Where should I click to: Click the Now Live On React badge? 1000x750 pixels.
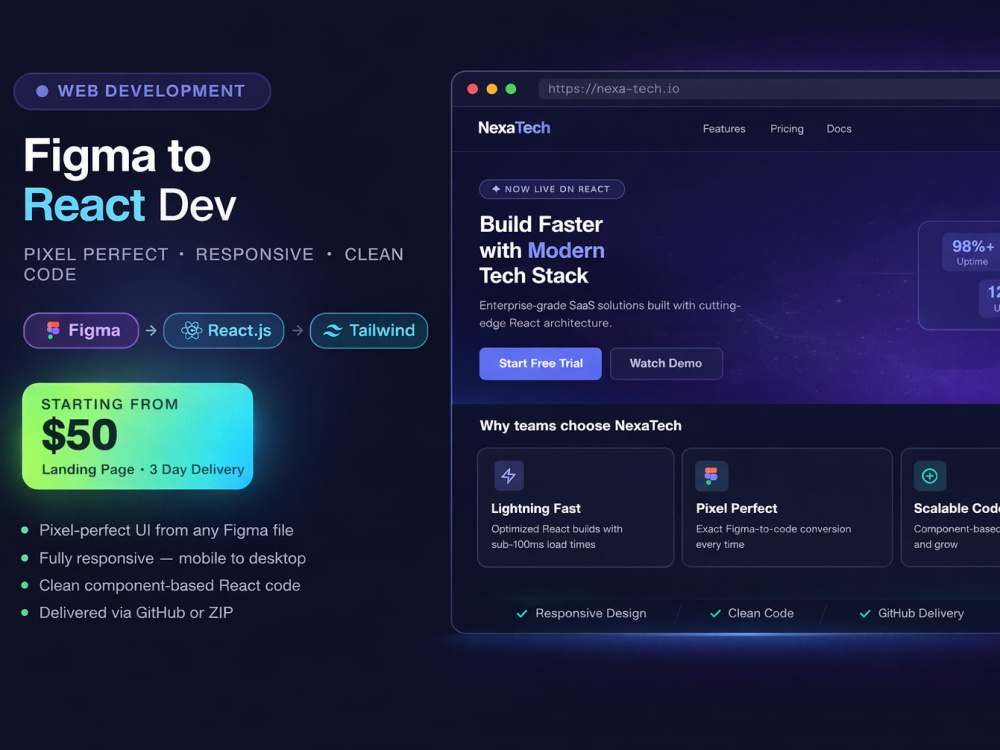(552, 189)
